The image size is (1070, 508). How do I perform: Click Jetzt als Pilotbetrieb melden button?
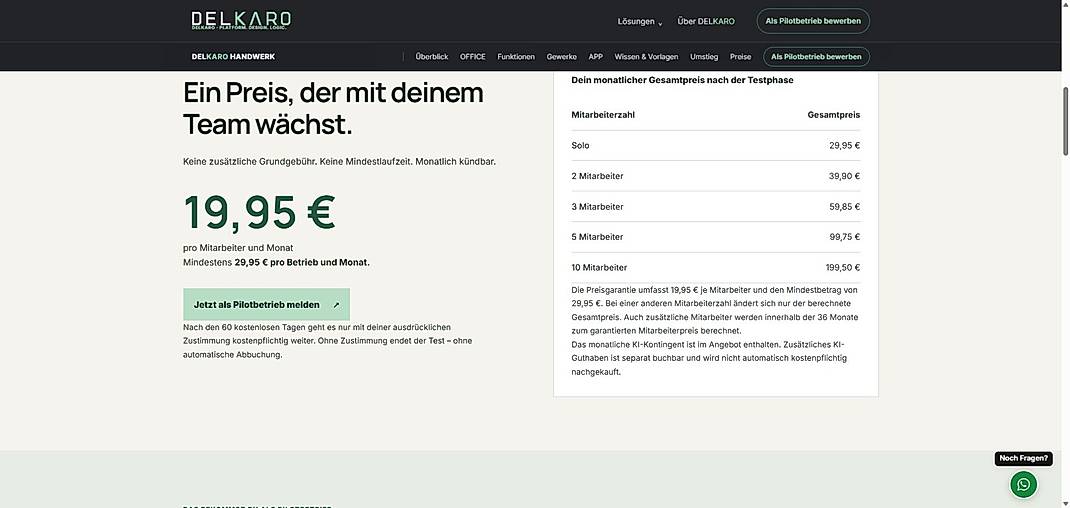point(266,305)
